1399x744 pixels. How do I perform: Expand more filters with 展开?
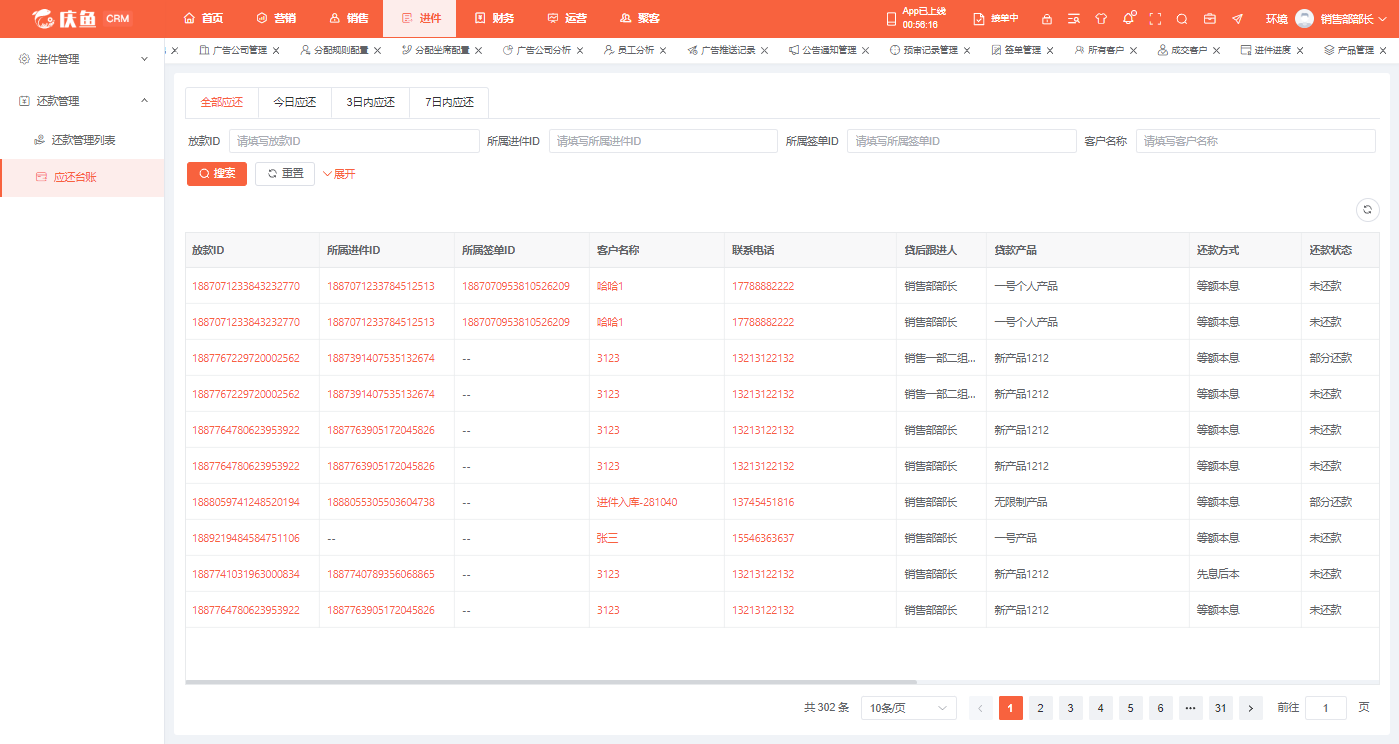pos(339,174)
